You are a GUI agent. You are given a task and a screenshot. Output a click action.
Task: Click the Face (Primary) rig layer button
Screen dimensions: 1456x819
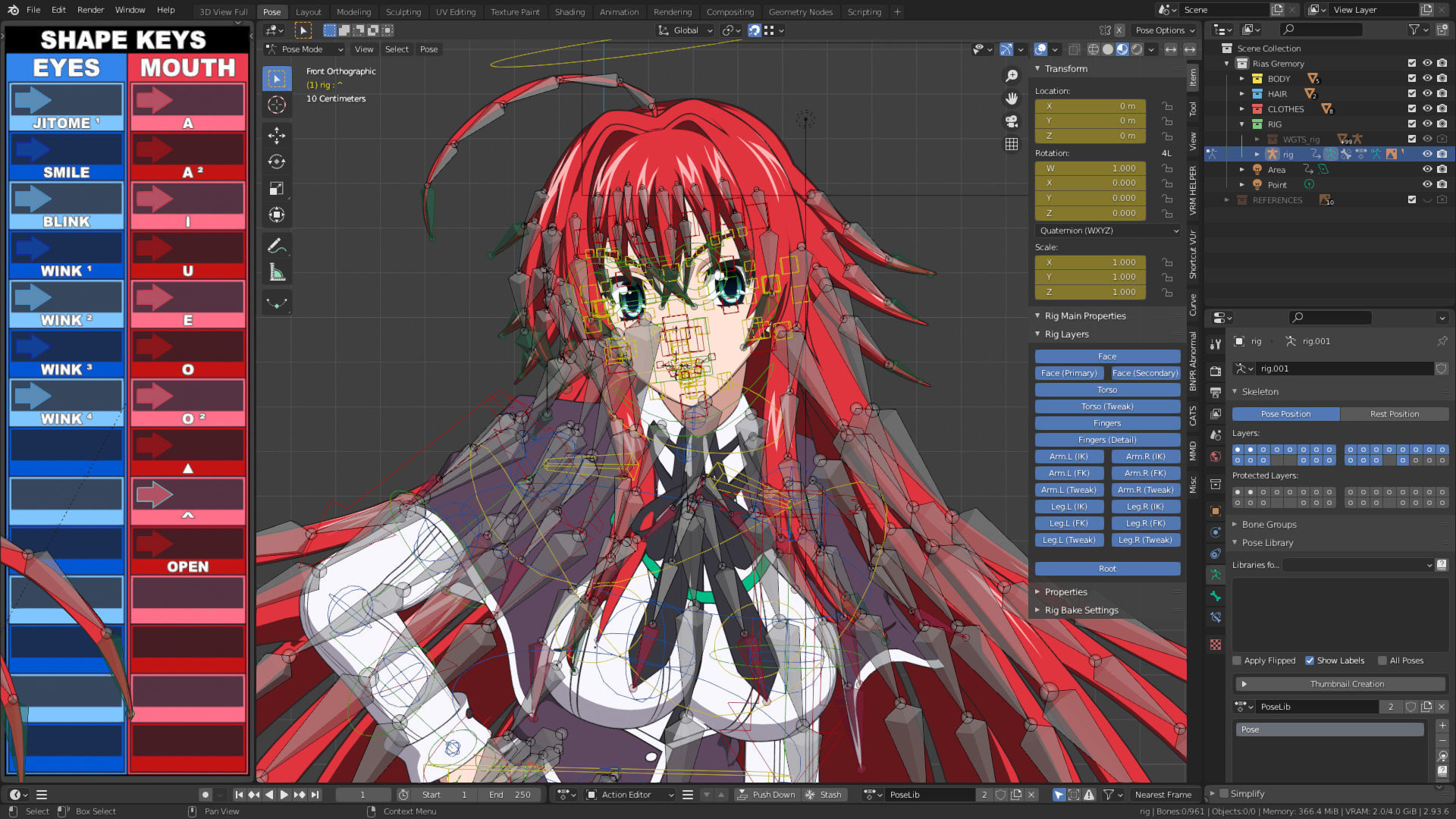coord(1068,373)
